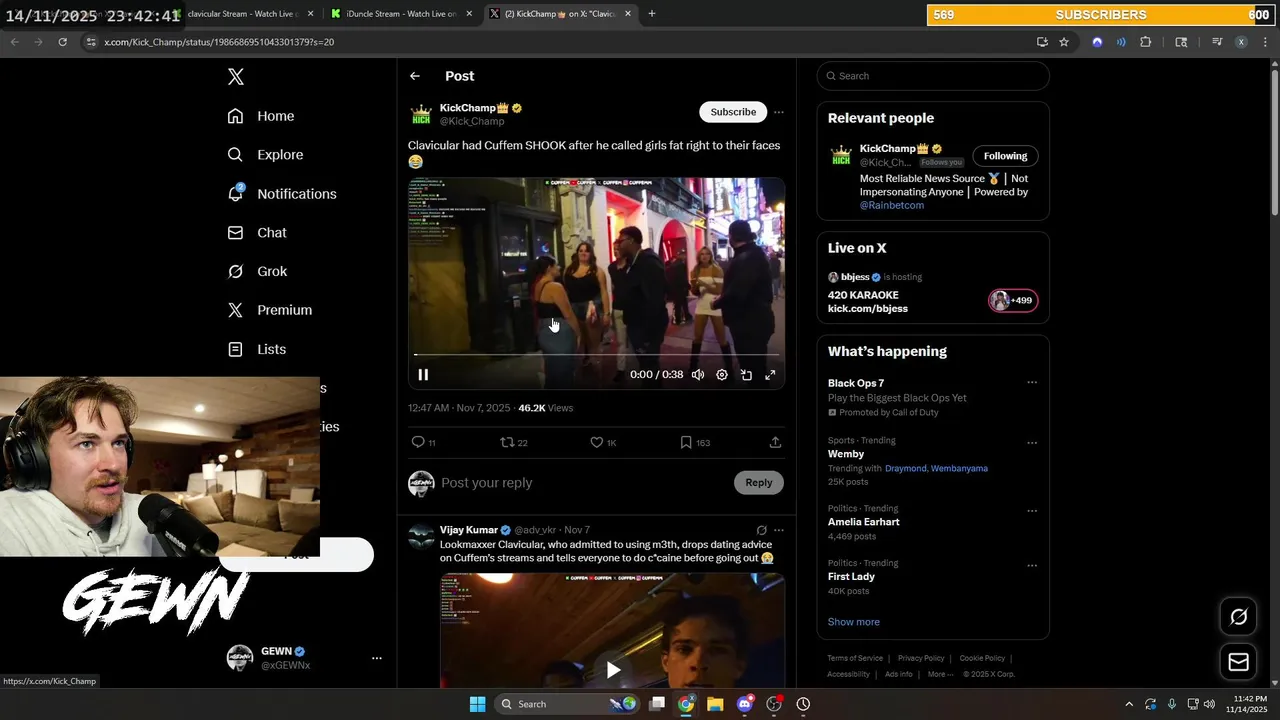This screenshot has height=720, width=1280.
Task: Click the back arrow beside Post
Action: (x=415, y=76)
